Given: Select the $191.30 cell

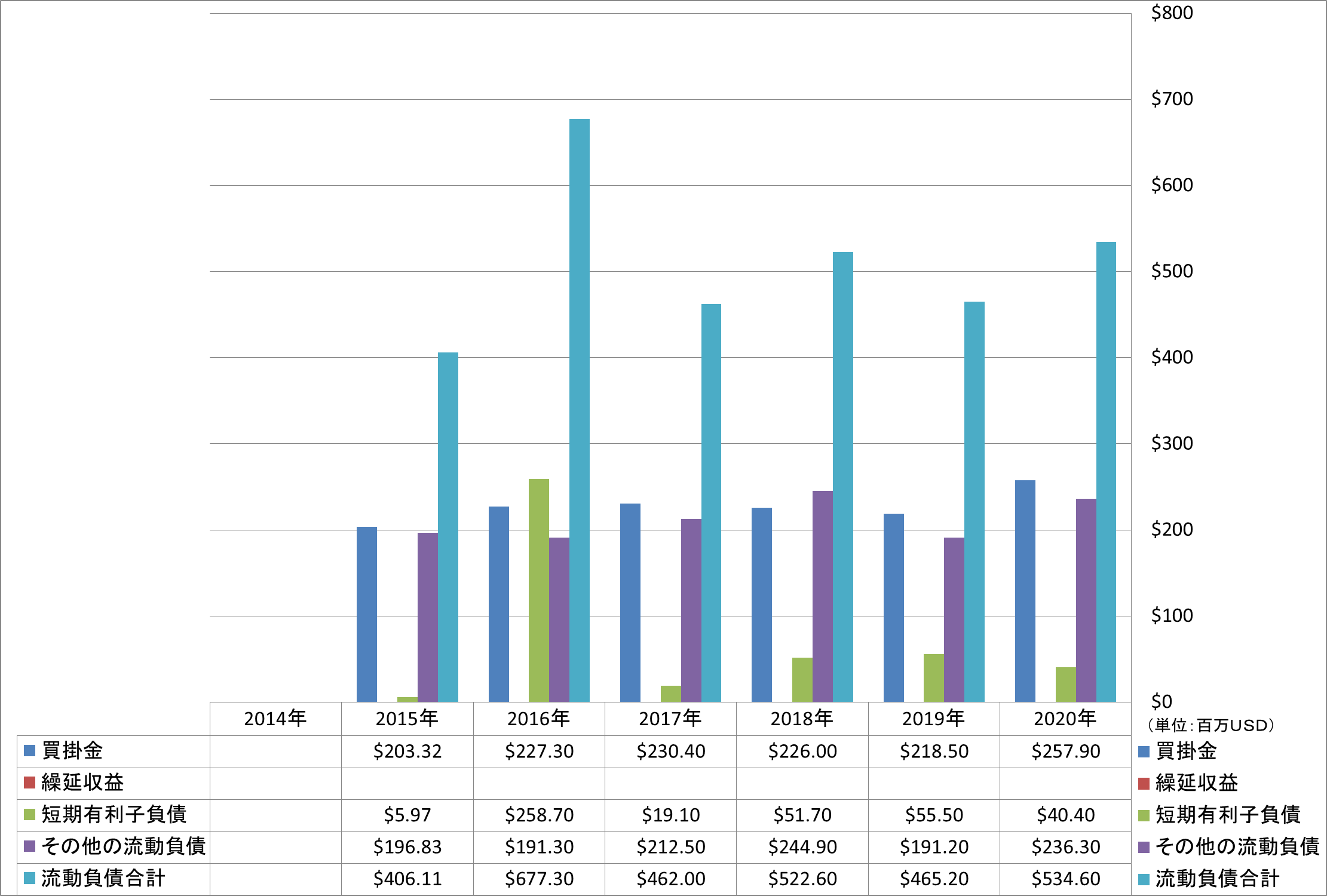Looking at the screenshot, I should pyautogui.click(x=539, y=847).
